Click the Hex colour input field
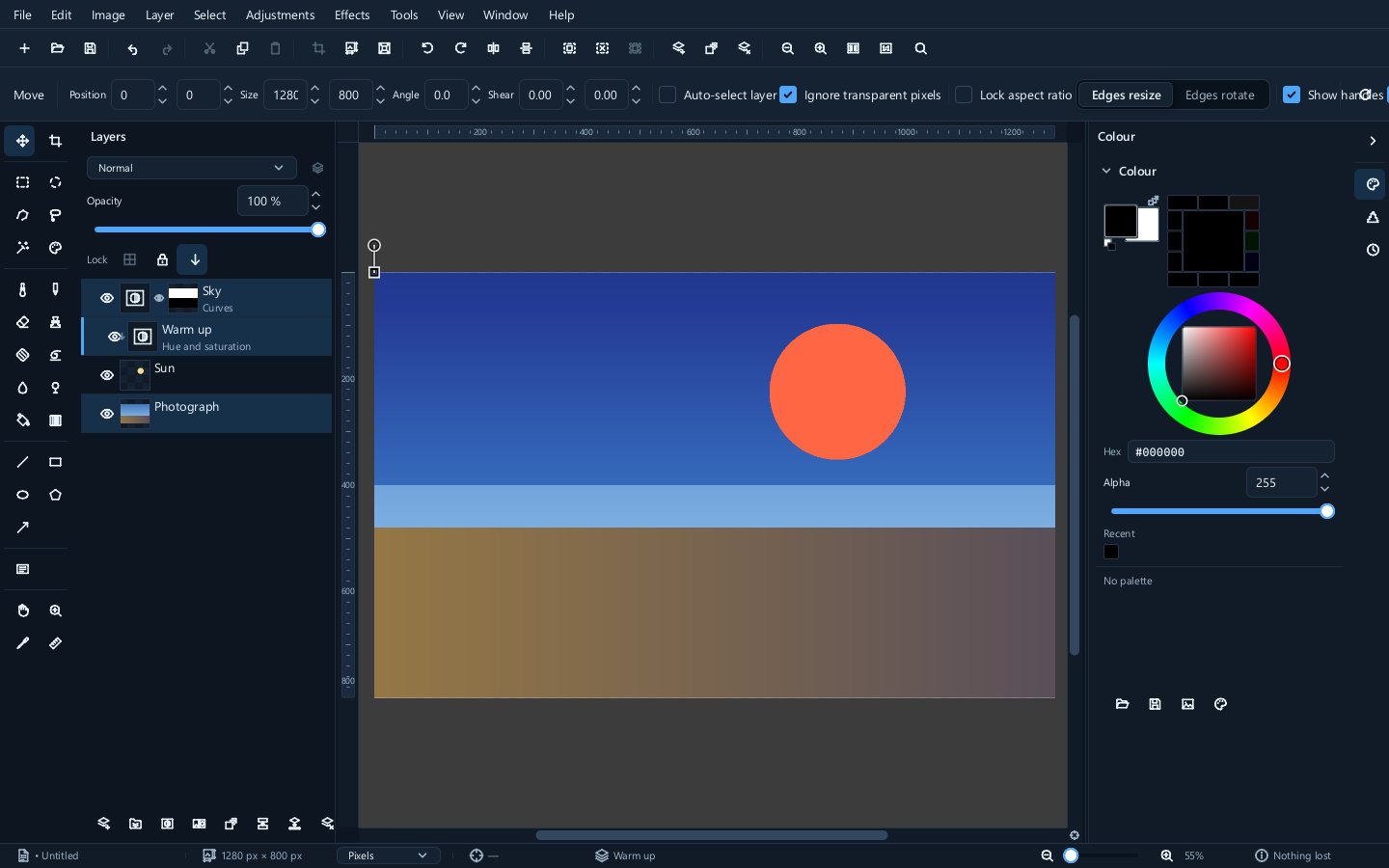1389x868 pixels. (1231, 451)
